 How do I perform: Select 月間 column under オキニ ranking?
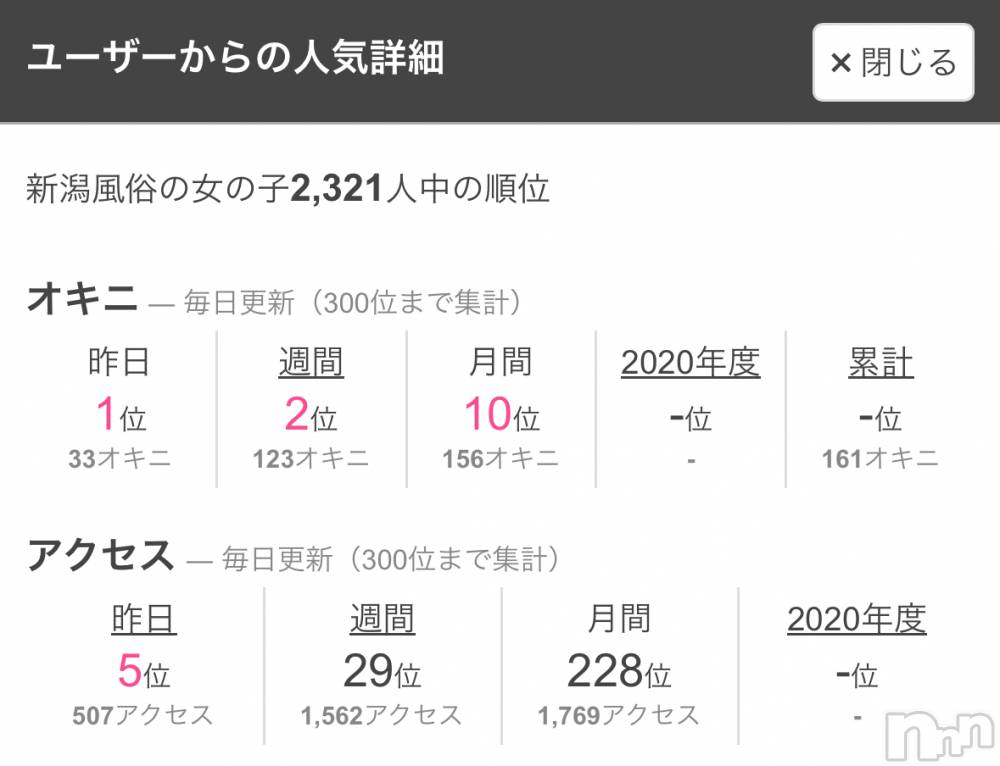(x=500, y=363)
